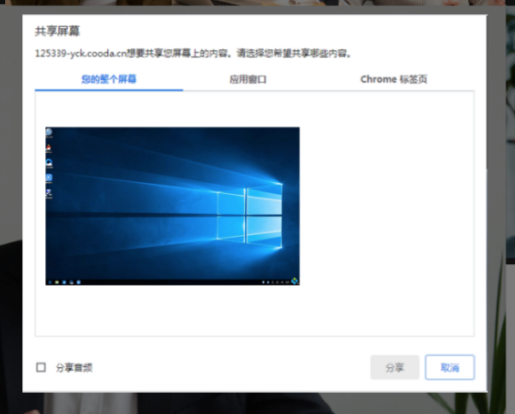Enable the 分享音频 checkbox
This screenshot has width=515, height=414.
[41, 367]
